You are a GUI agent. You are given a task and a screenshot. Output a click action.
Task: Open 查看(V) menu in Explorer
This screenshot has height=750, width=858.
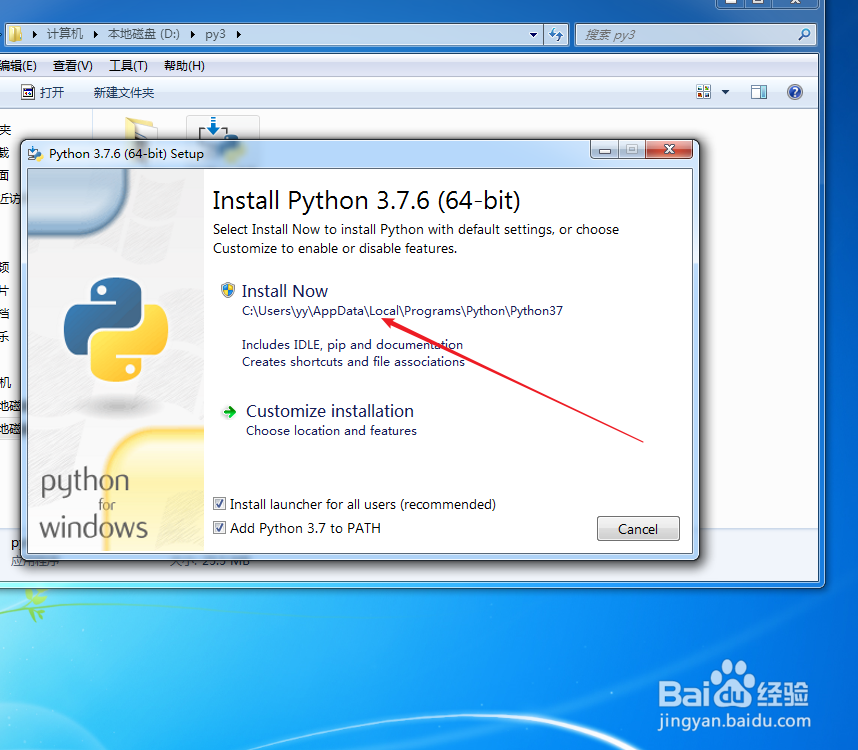click(72, 66)
